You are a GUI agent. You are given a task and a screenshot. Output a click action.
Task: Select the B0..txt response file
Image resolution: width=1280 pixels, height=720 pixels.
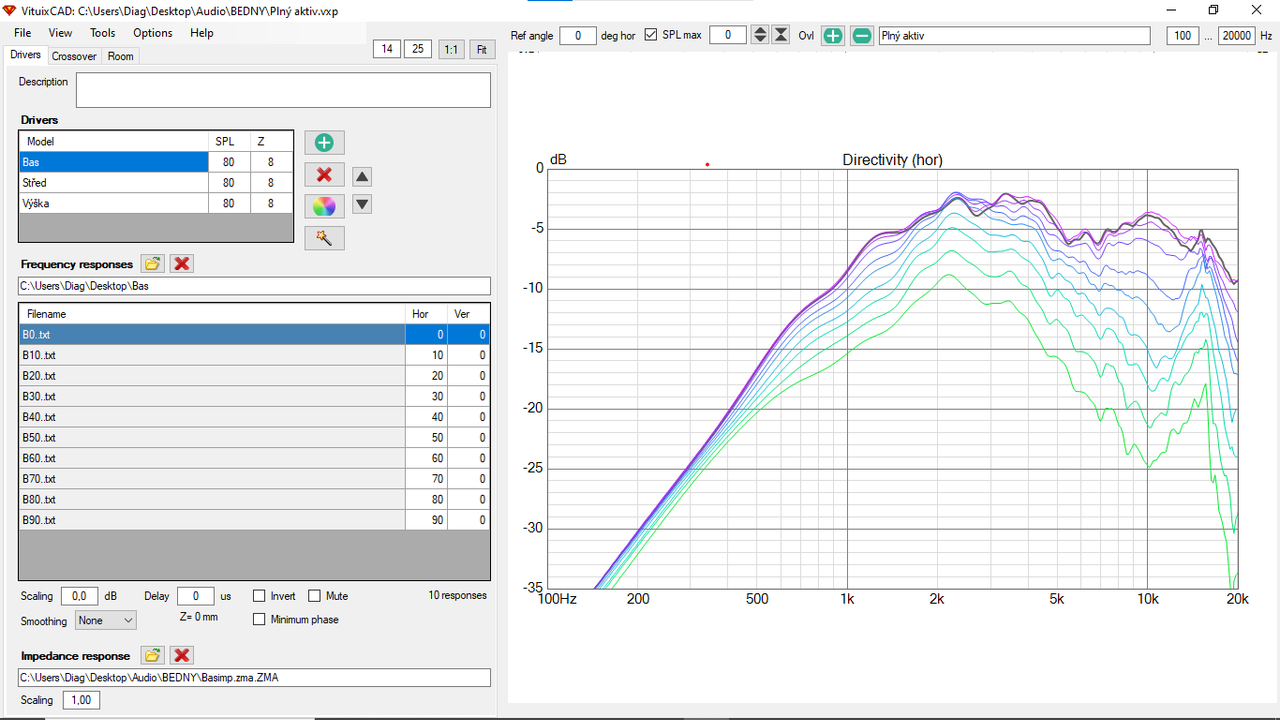pos(254,335)
